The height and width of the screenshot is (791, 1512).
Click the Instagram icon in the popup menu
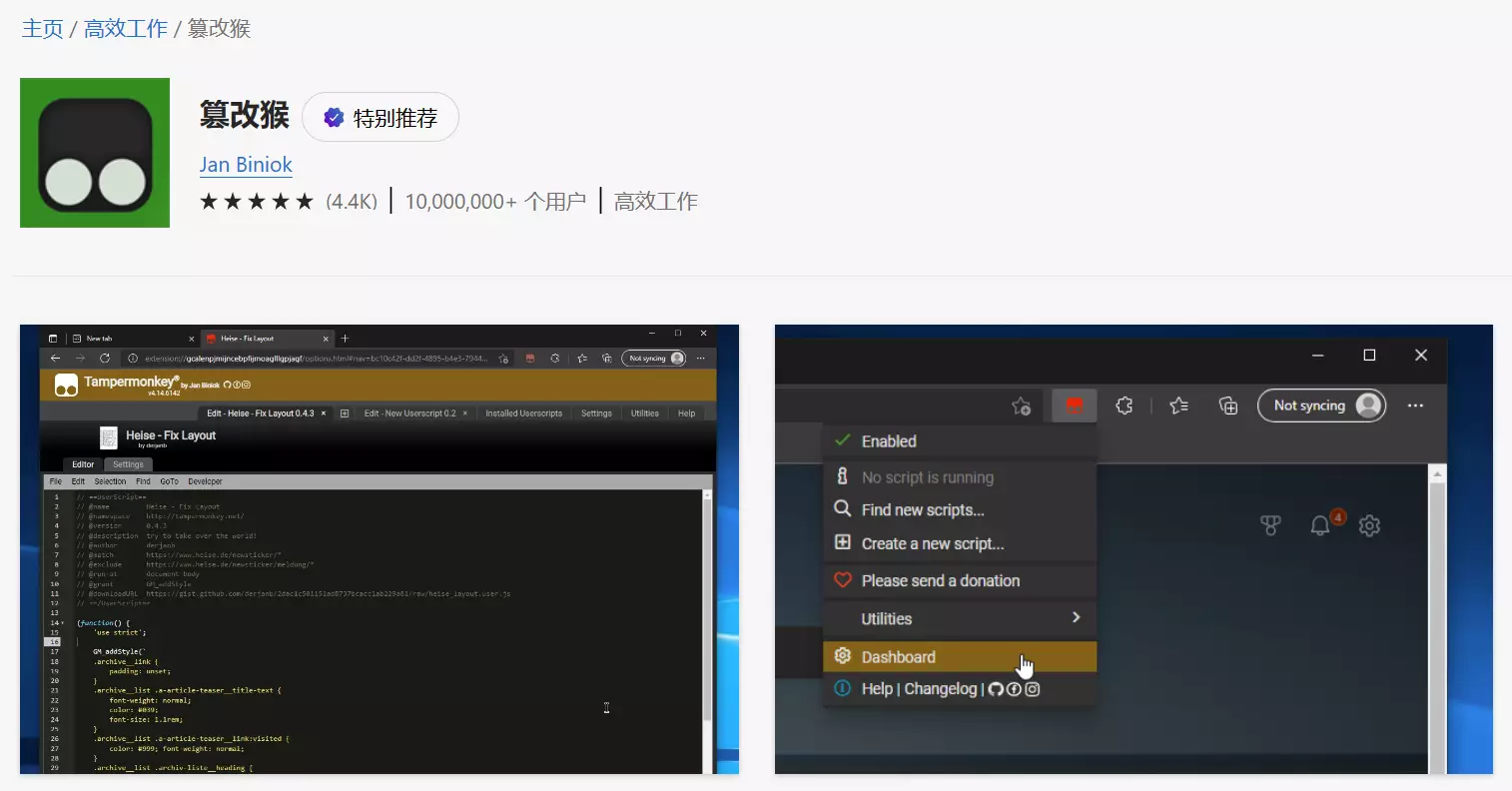click(1033, 689)
